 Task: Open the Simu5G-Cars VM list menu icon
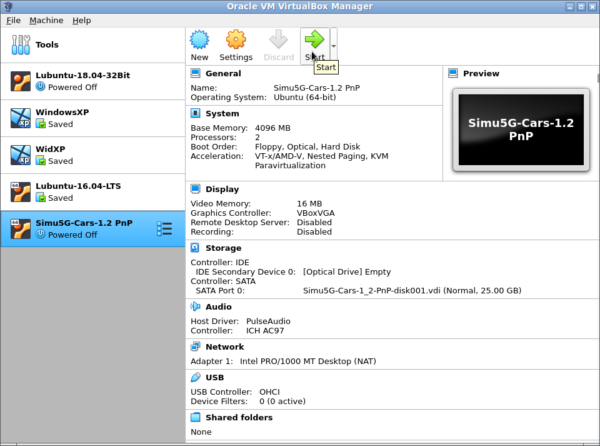165,229
